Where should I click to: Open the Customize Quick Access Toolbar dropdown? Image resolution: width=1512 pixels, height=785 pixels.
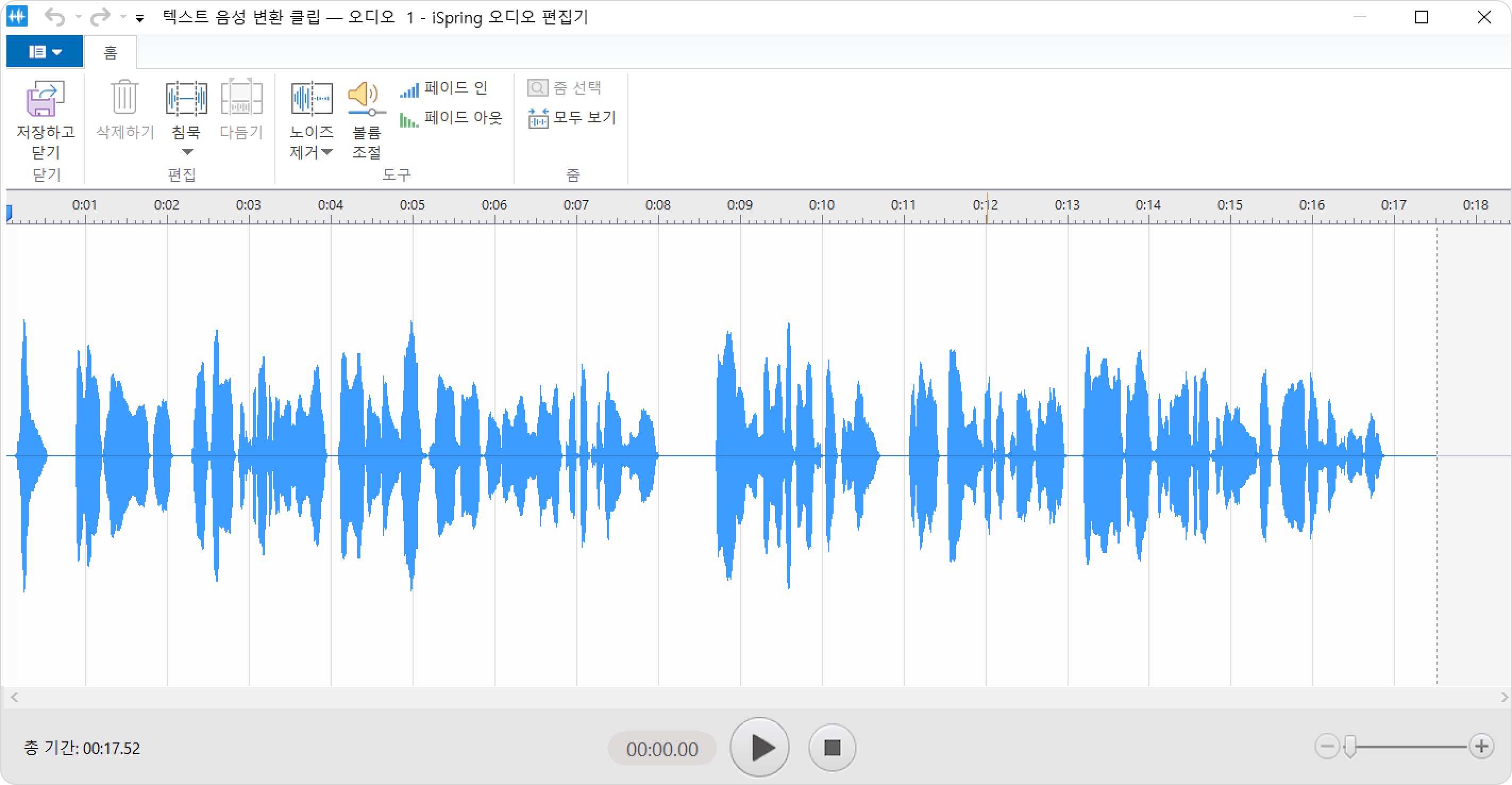[x=140, y=18]
